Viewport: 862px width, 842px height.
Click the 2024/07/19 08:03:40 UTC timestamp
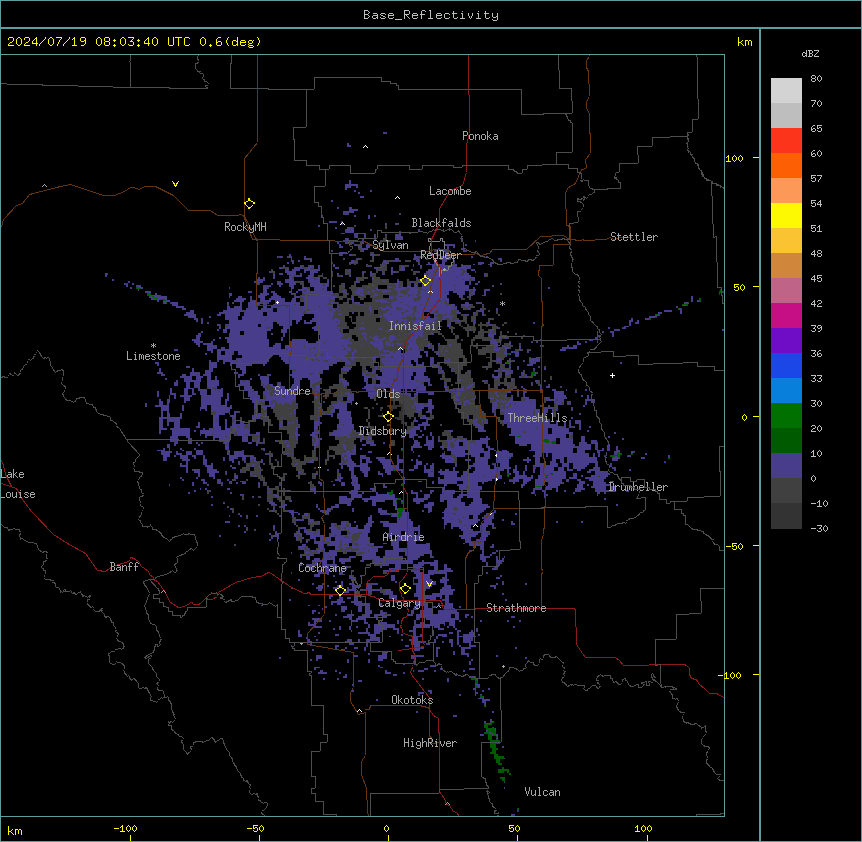coord(99,42)
